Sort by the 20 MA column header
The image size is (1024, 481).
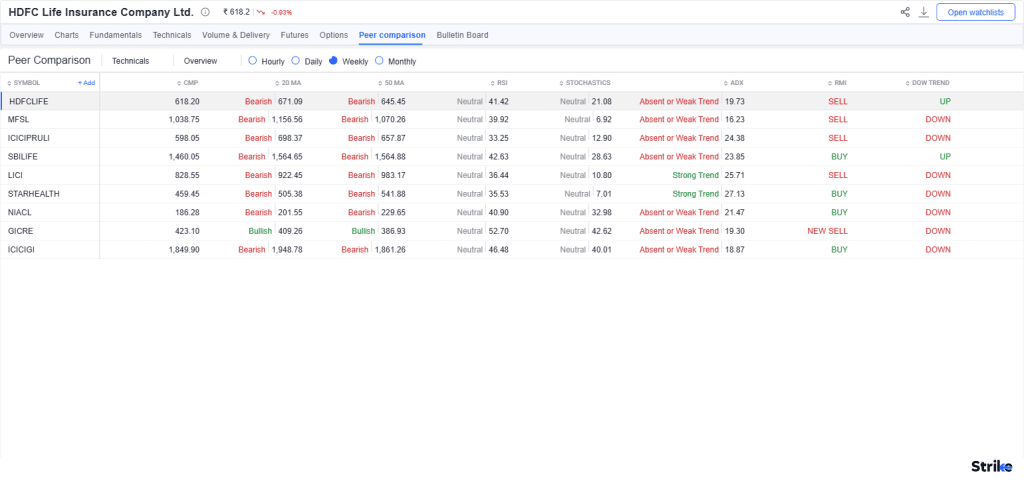pyautogui.click(x=290, y=83)
